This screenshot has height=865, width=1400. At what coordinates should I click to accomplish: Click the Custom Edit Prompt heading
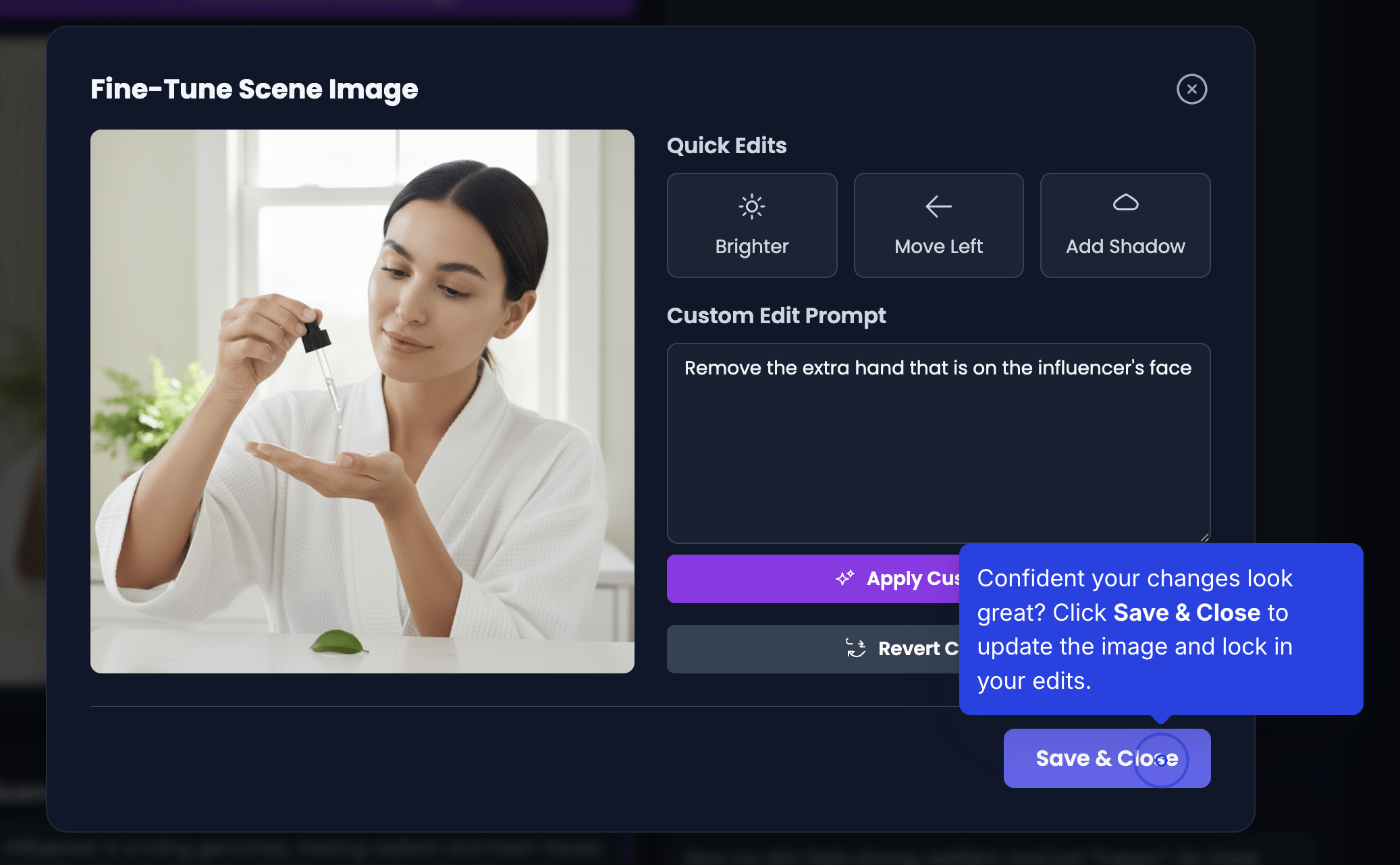pos(776,316)
